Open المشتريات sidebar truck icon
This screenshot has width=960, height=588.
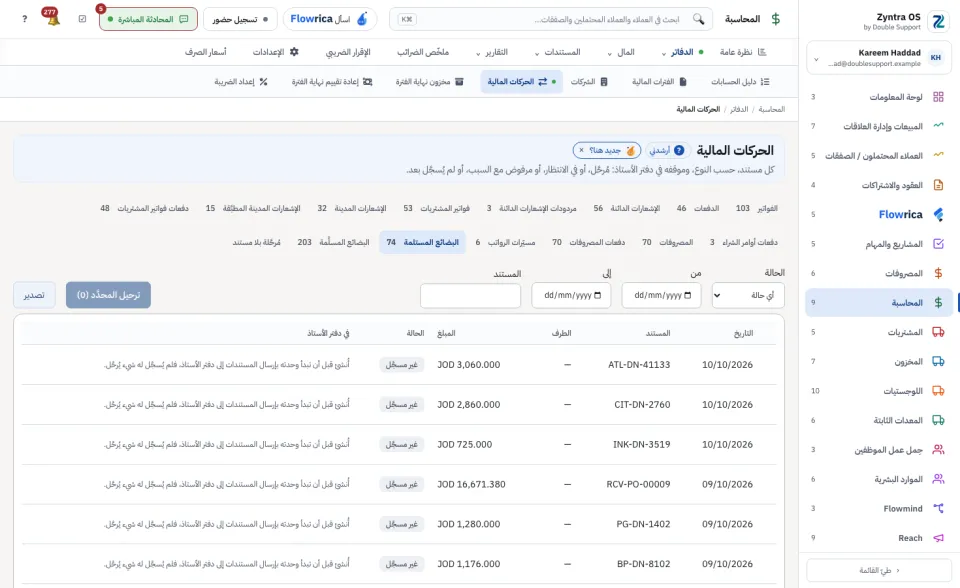coord(938,332)
